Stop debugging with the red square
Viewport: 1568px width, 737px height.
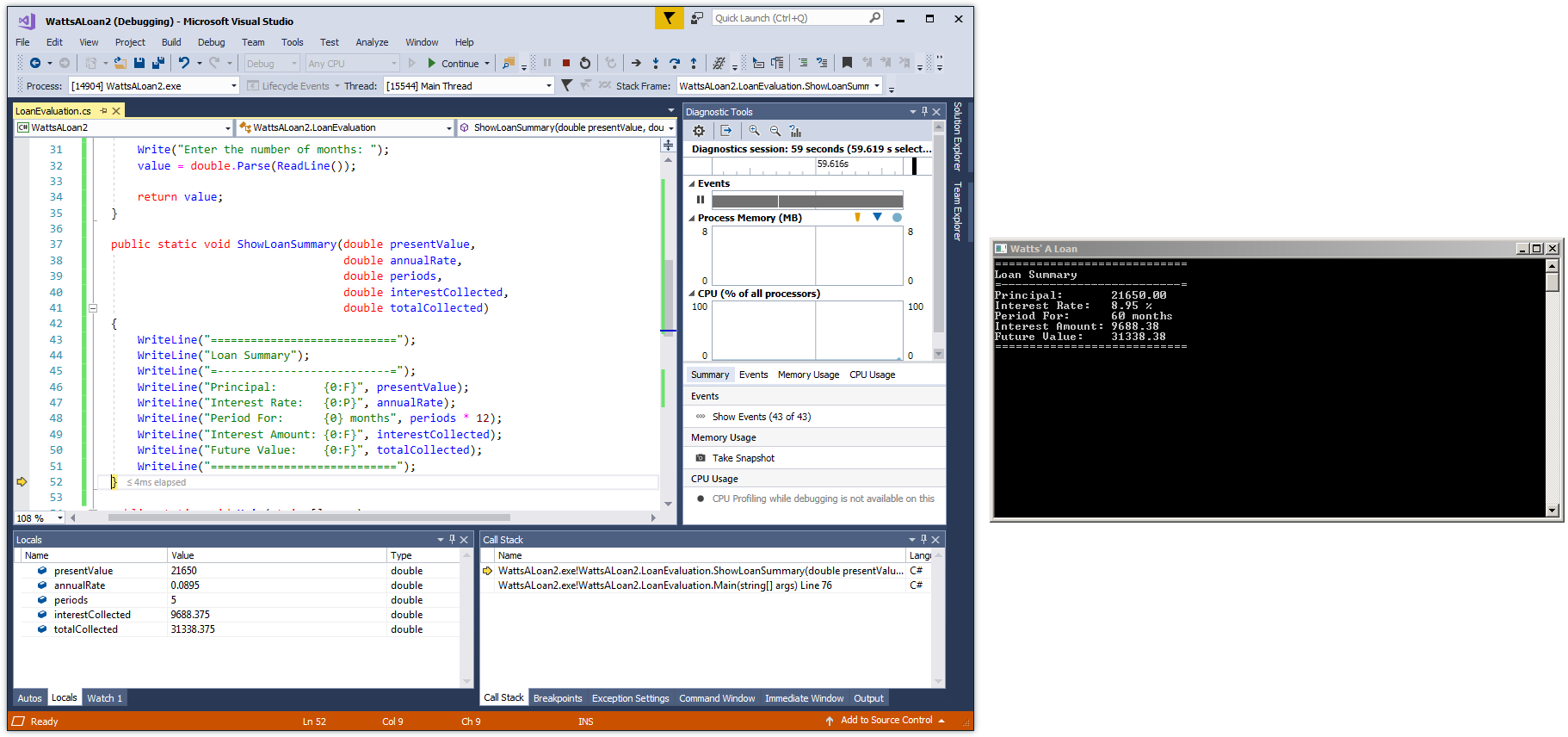pyautogui.click(x=566, y=63)
